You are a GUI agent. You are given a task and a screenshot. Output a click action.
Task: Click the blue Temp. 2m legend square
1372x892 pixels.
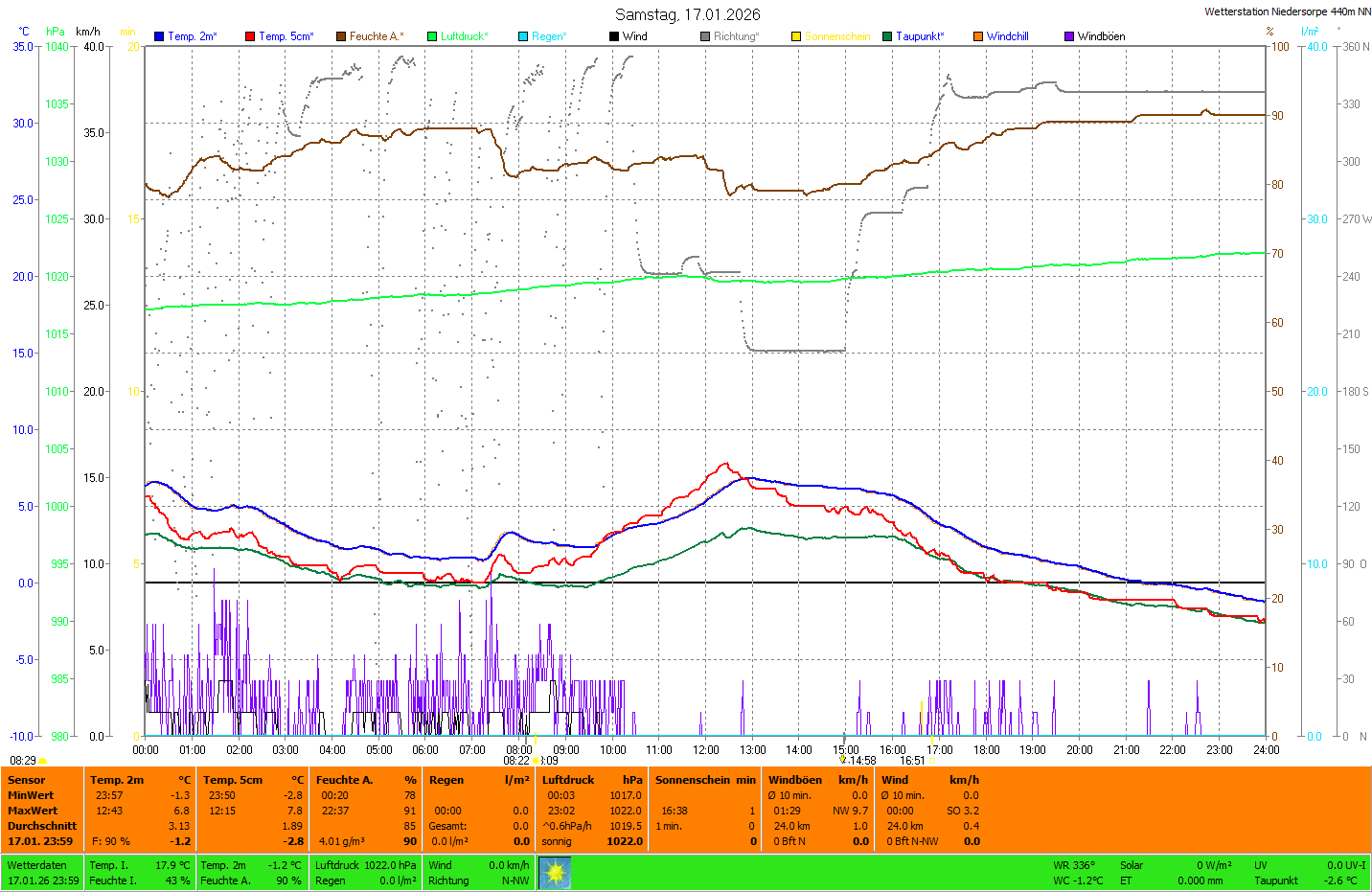point(159,36)
